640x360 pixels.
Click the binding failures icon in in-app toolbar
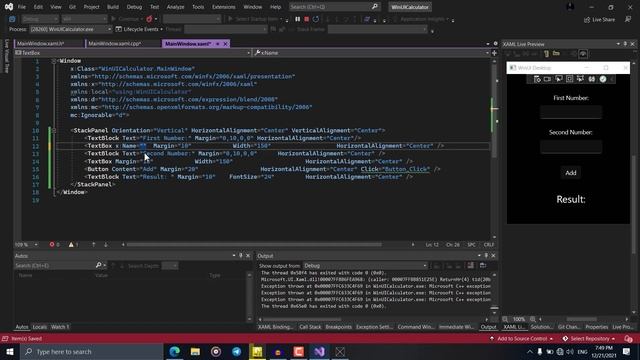click(591, 79)
